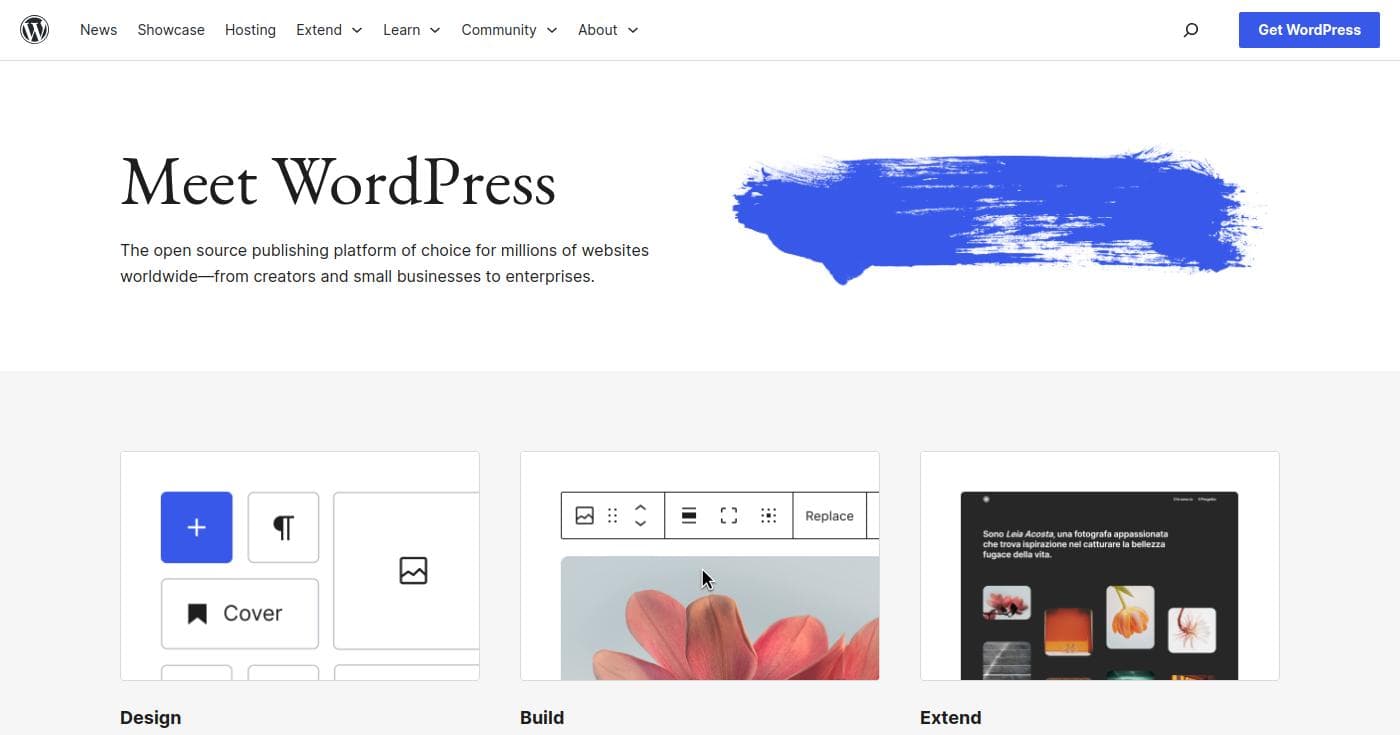Open the Showcase menu item
This screenshot has height=735, width=1400.
(170, 30)
